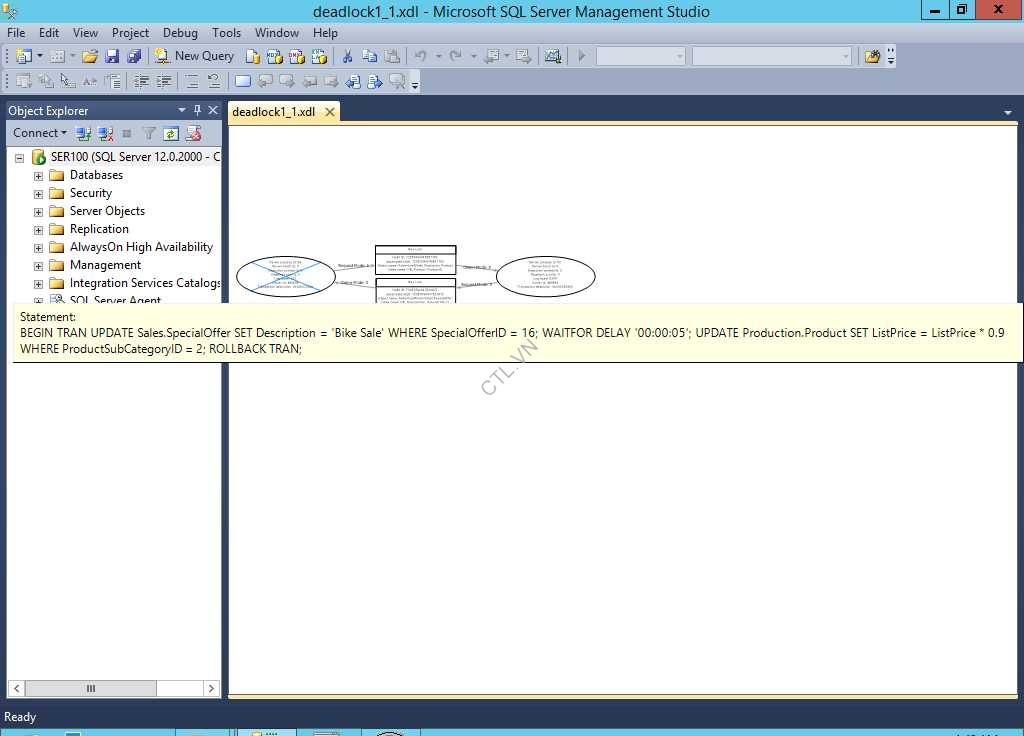Open the Debug menu
1024x736 pixels.
tap(180, 33)
